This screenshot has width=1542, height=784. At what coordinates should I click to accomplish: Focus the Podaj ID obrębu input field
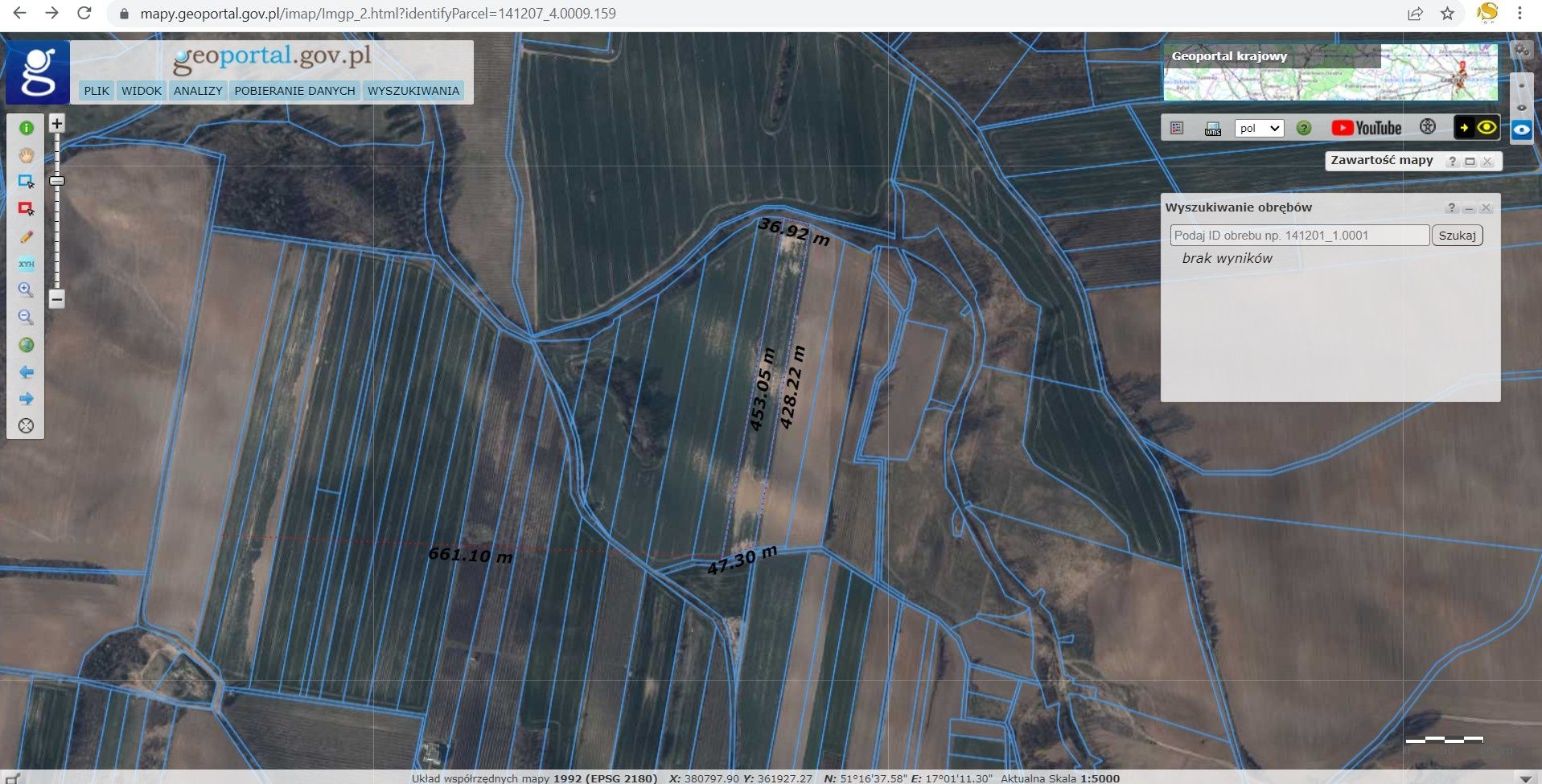tap(1299, 236)
